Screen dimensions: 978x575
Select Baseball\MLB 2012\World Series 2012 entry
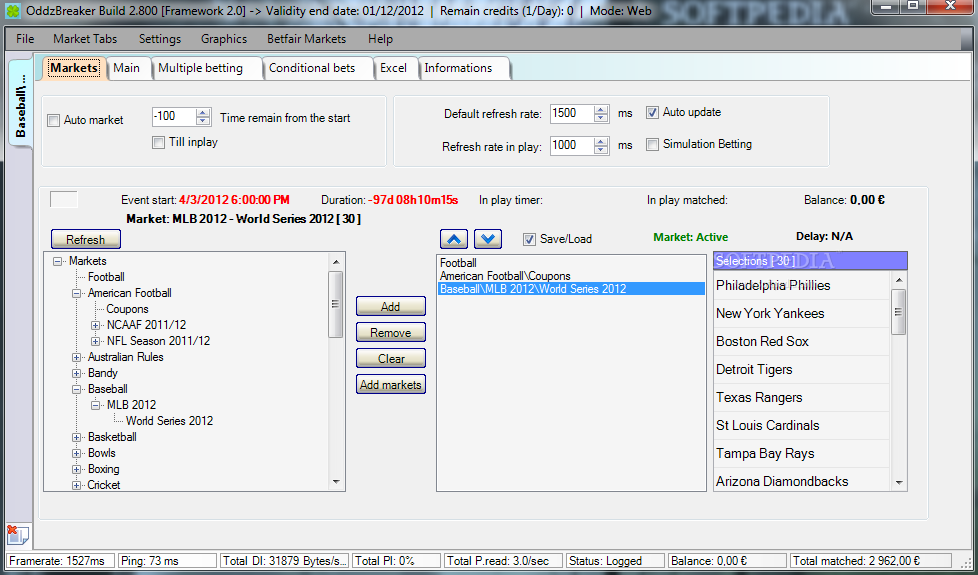tap(571, 289)
